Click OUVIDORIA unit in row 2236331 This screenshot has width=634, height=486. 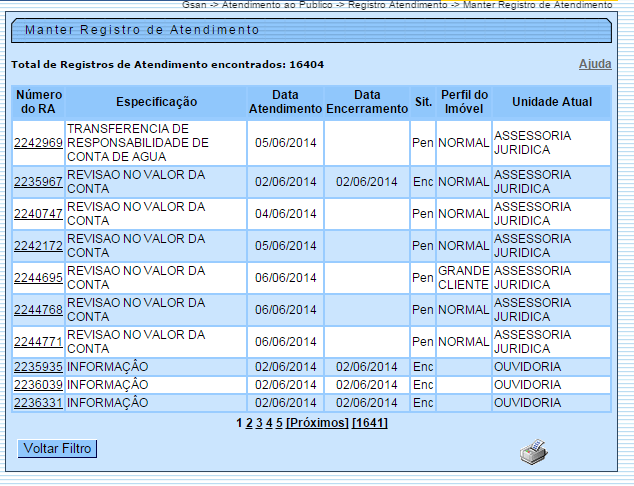point(527,403)
